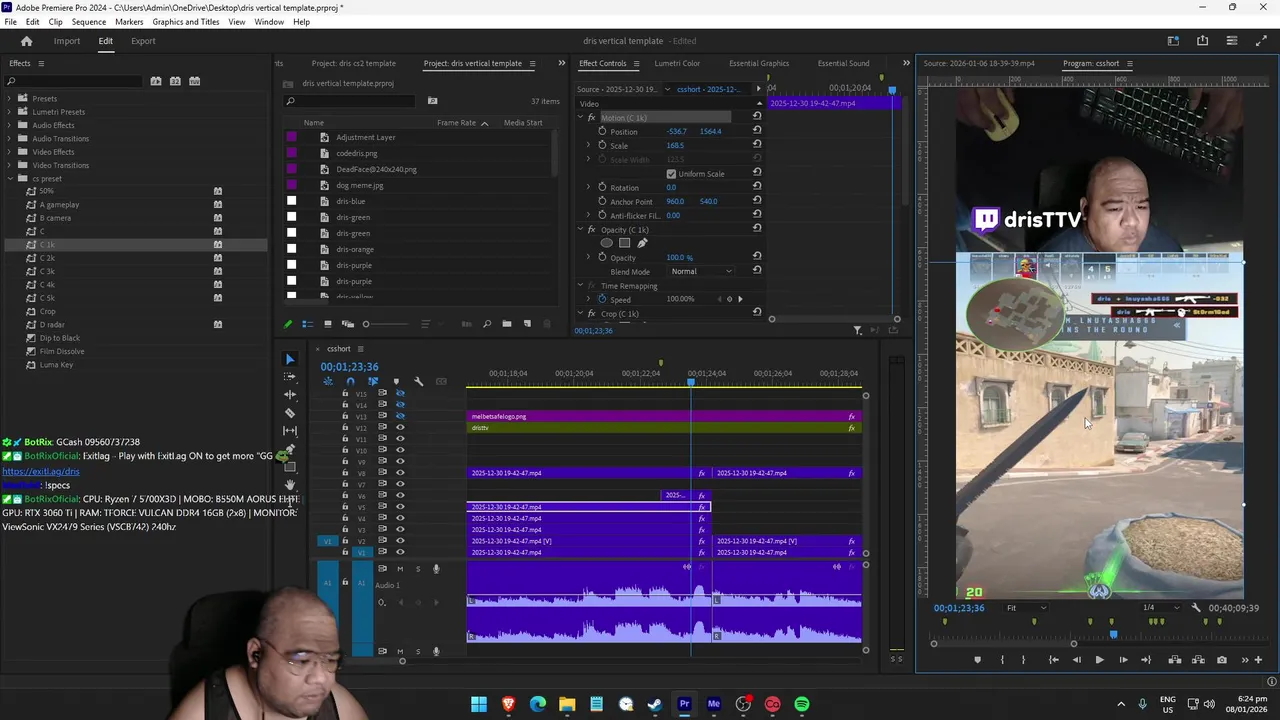Click the Extract button in Program monitor
The image size is (1280, 720).
tap(1198, 660)
